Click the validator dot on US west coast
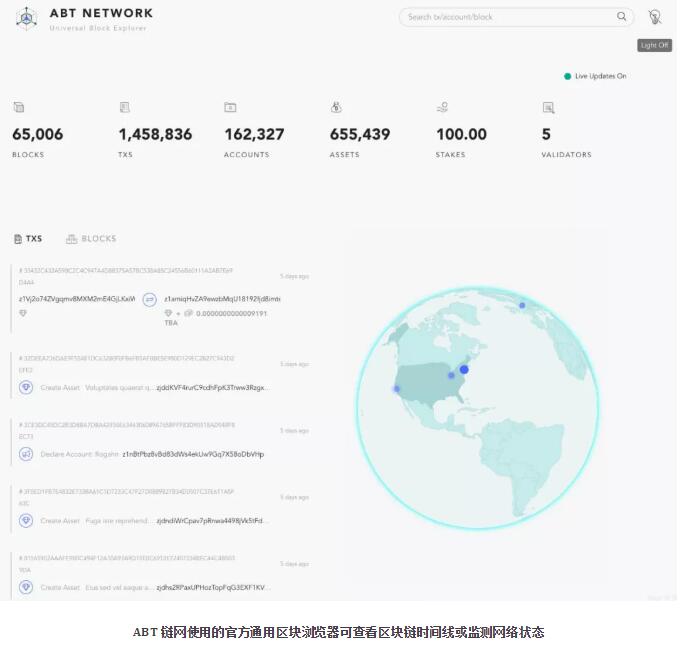The width and height of the screenshot is (680, 646). tap(396, 389)
